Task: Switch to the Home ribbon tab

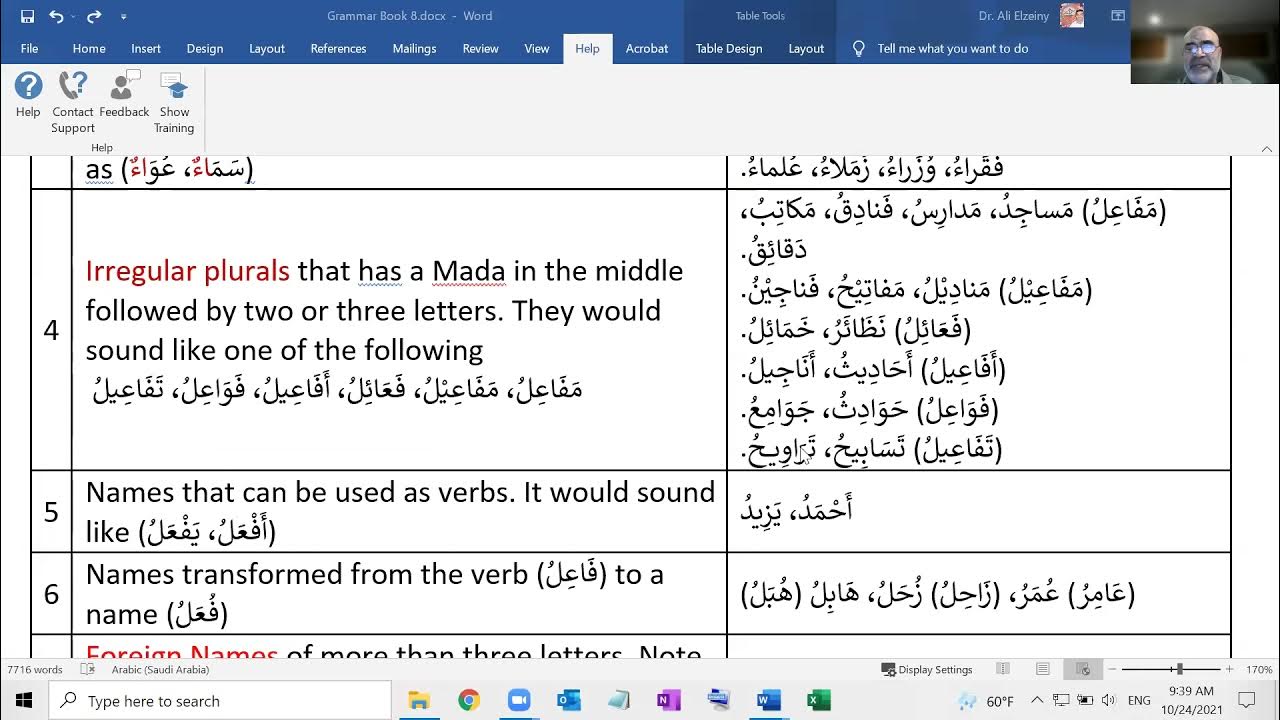Action: 89,48
